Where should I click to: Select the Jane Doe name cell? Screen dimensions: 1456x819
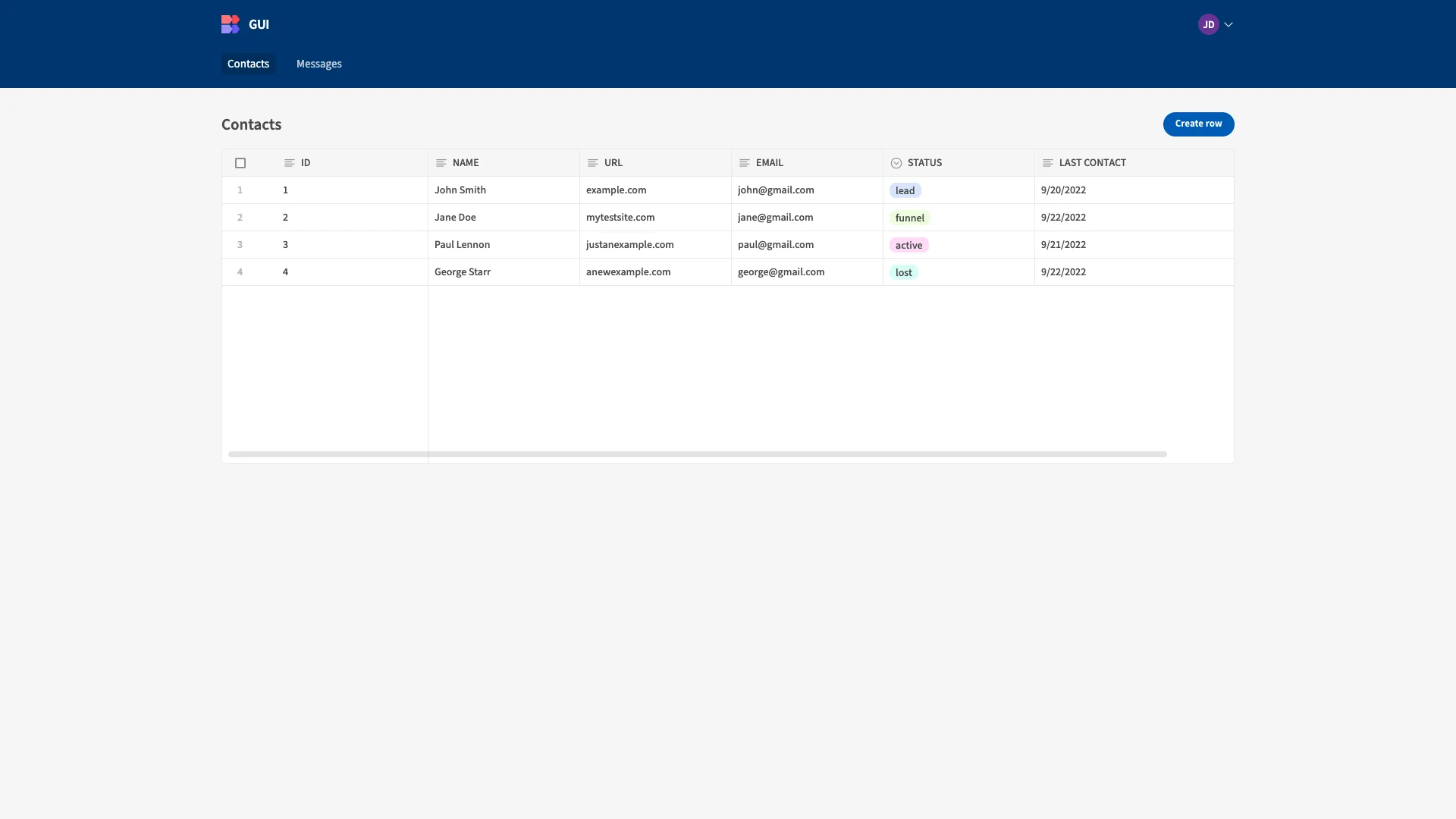pos(504,218)
